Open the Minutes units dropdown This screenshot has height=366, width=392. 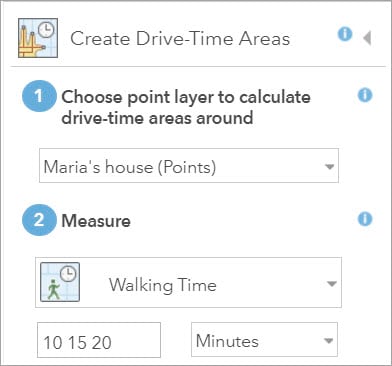coord(264,340)
